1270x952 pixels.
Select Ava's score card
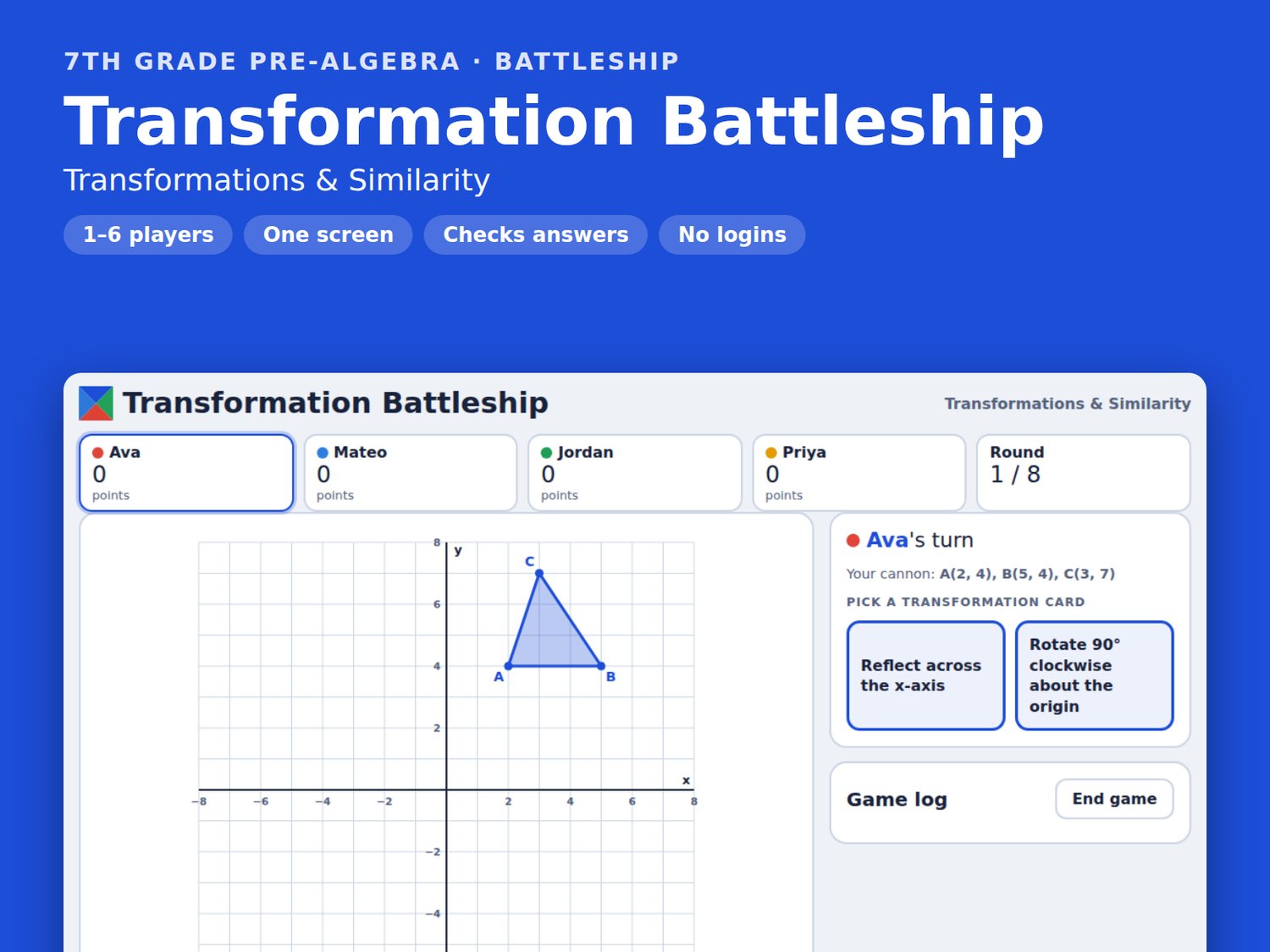pyautogui.click(x=186, y=473)
